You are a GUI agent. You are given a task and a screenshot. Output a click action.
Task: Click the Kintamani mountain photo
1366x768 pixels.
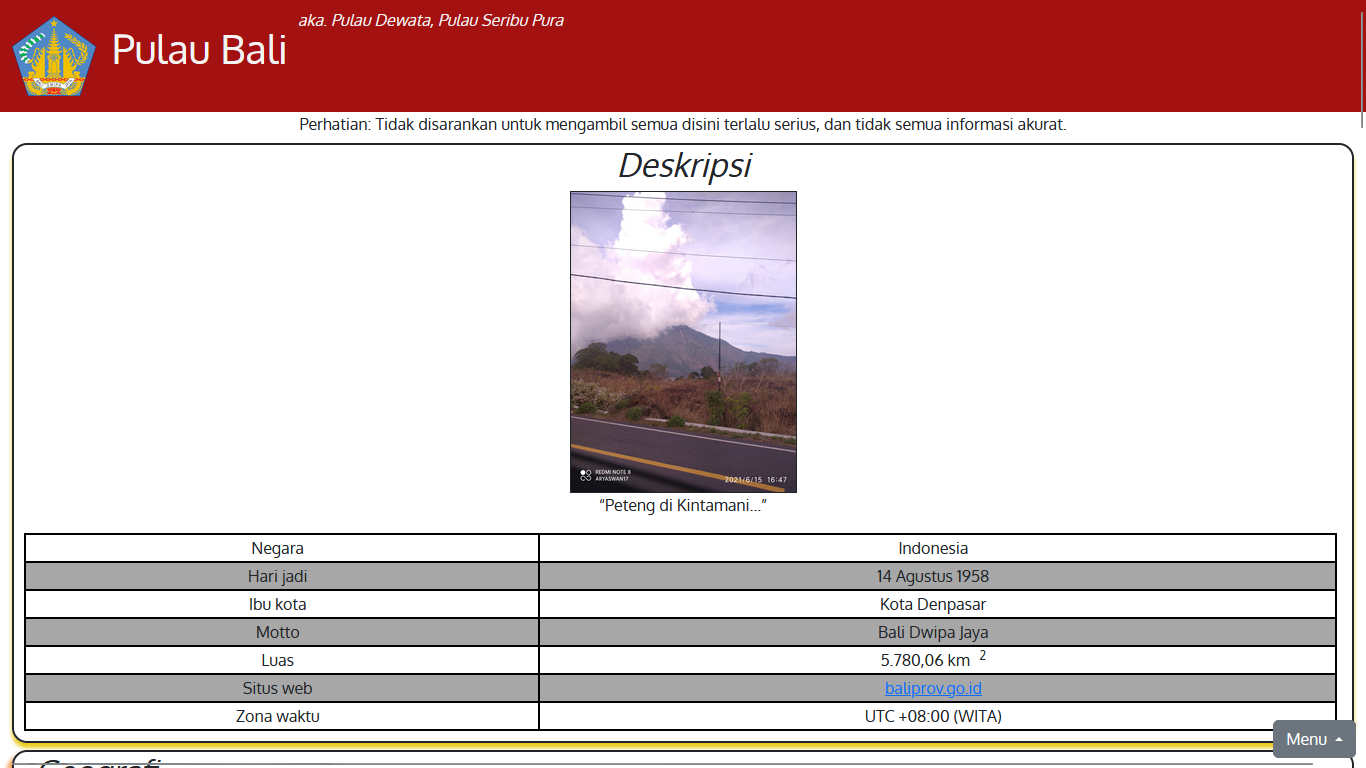pyautogui.click(x=683, y=342)
